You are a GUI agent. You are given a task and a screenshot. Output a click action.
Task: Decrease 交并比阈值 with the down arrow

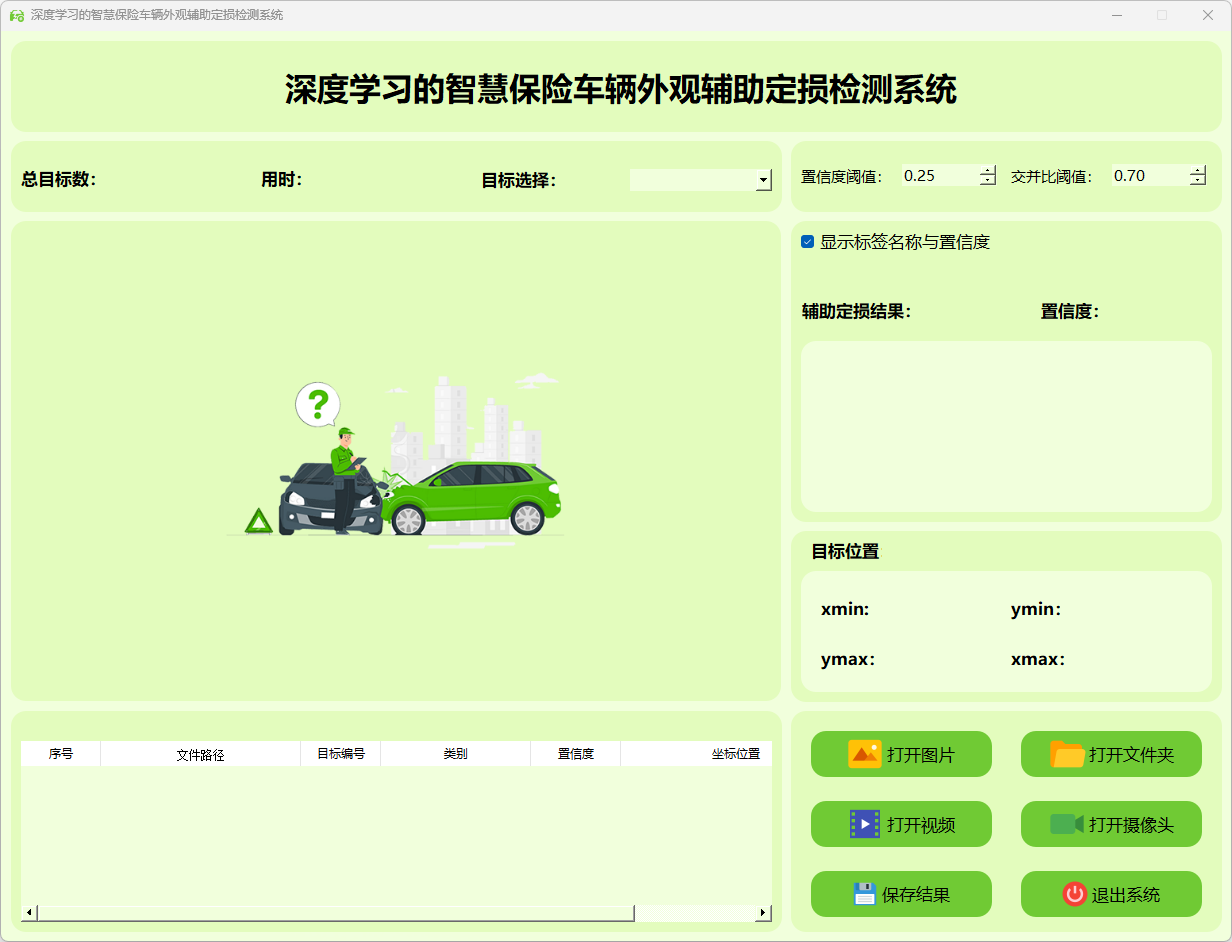pos(1198,181)
